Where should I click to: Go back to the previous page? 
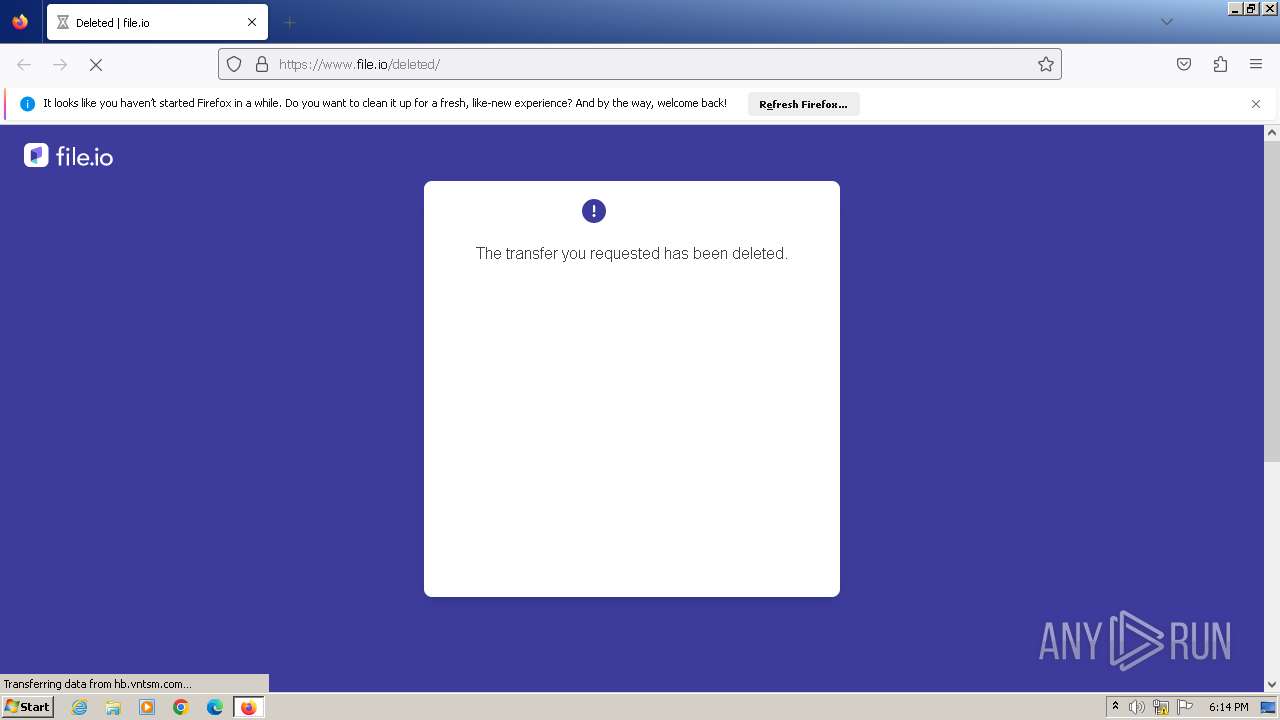pyautogui.click(x=24, y=64)
